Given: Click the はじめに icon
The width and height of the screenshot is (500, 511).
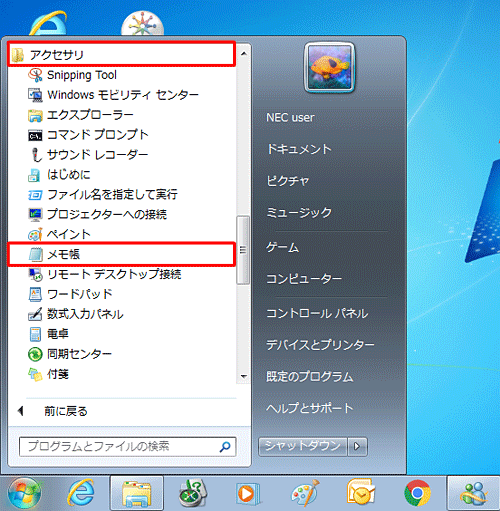Looking at the screenshot, I should [34, 175].
